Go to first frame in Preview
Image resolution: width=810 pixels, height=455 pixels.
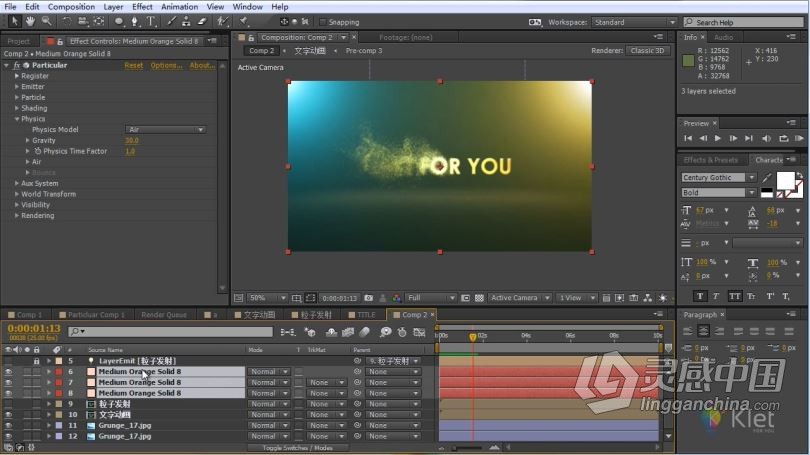(x=688, y=138)
